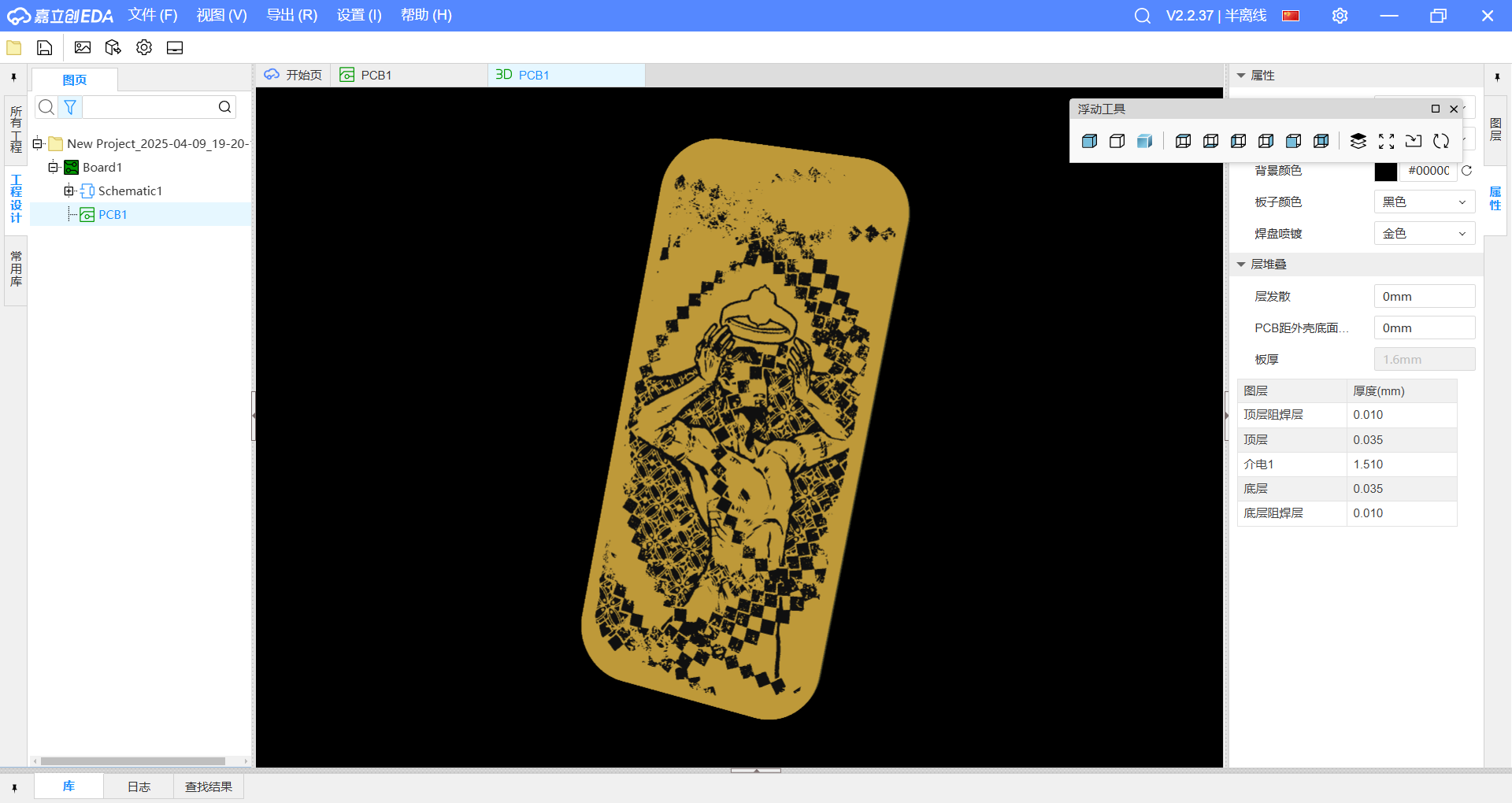Screen dimensions: 1512x803
Task: Click the language flag icon
Action: [1291, 16]
